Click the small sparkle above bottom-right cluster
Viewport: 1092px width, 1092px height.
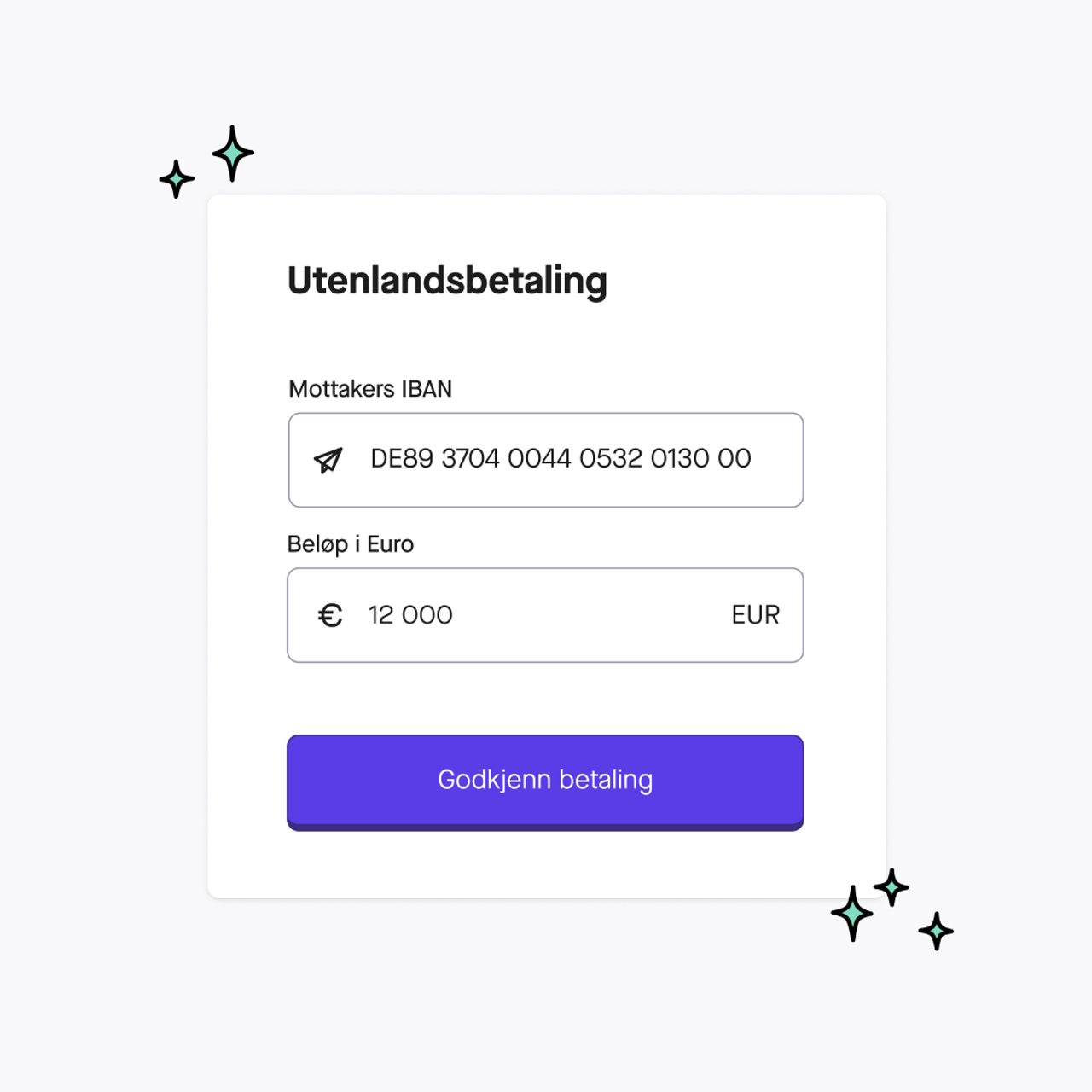tap(892, 888)
